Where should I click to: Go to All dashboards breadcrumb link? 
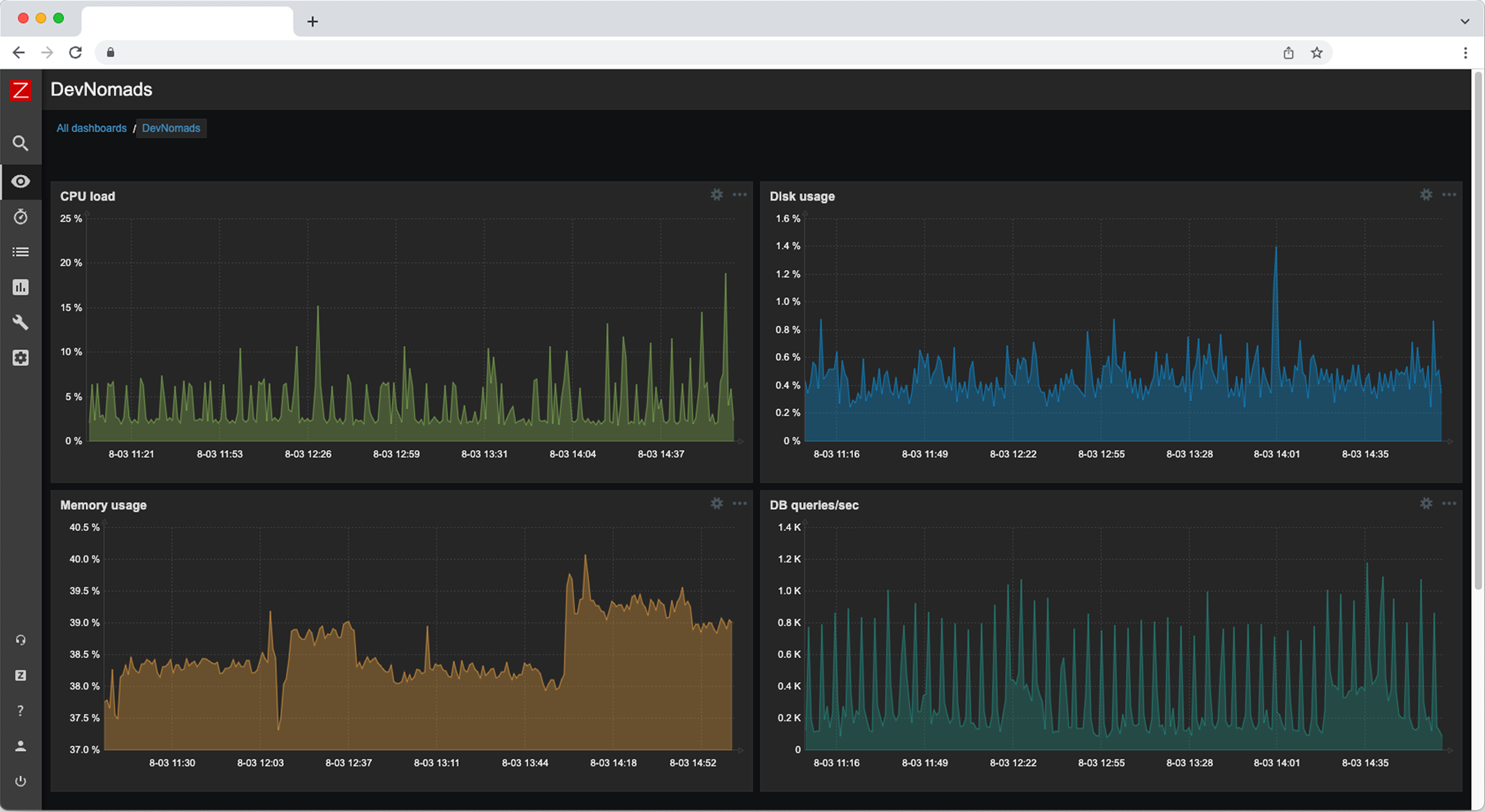[92, 128]
